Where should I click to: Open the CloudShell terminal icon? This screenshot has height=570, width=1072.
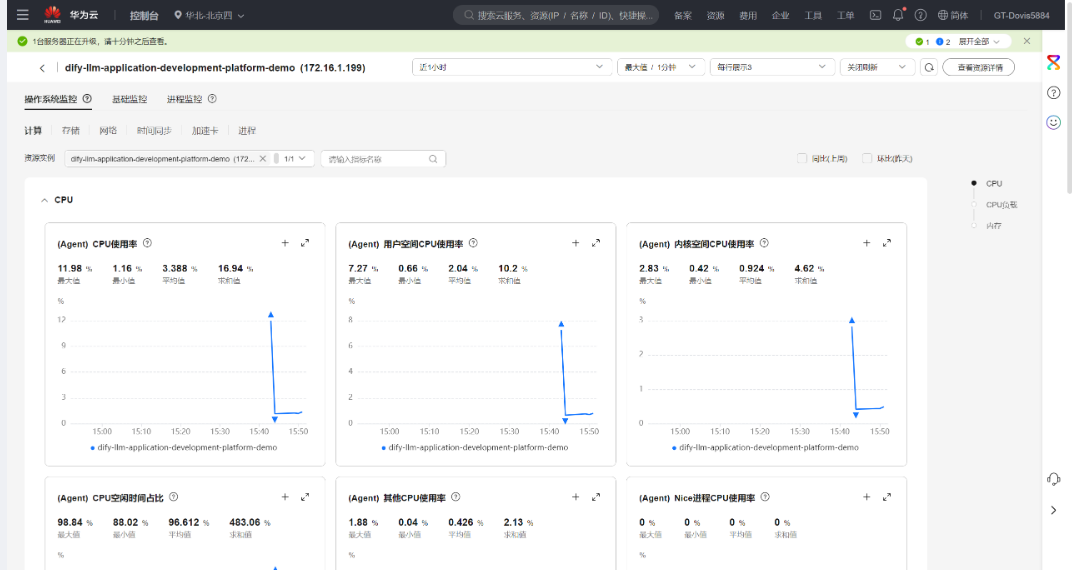[875, 15]
